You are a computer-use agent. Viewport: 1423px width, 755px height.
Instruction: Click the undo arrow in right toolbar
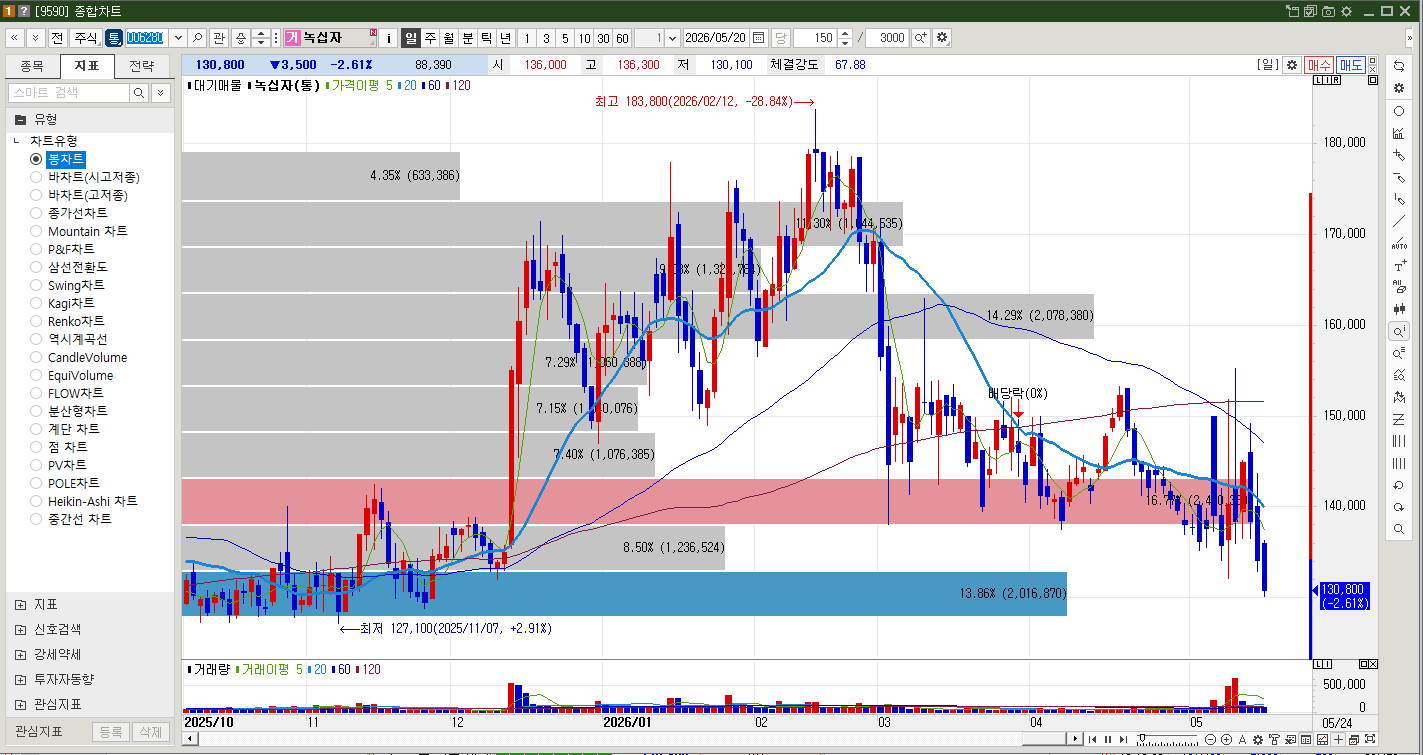[1399, 485]
